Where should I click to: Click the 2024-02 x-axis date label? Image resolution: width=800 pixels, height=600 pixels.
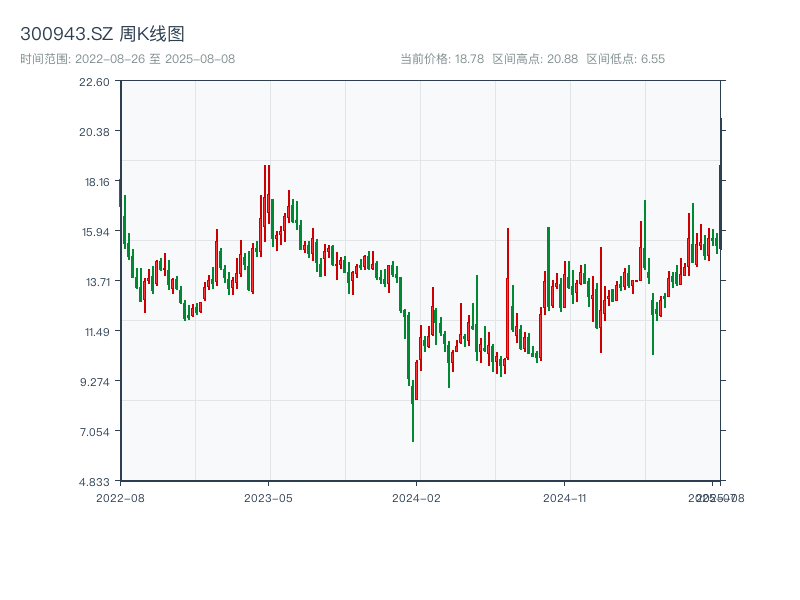pos(417,497)
